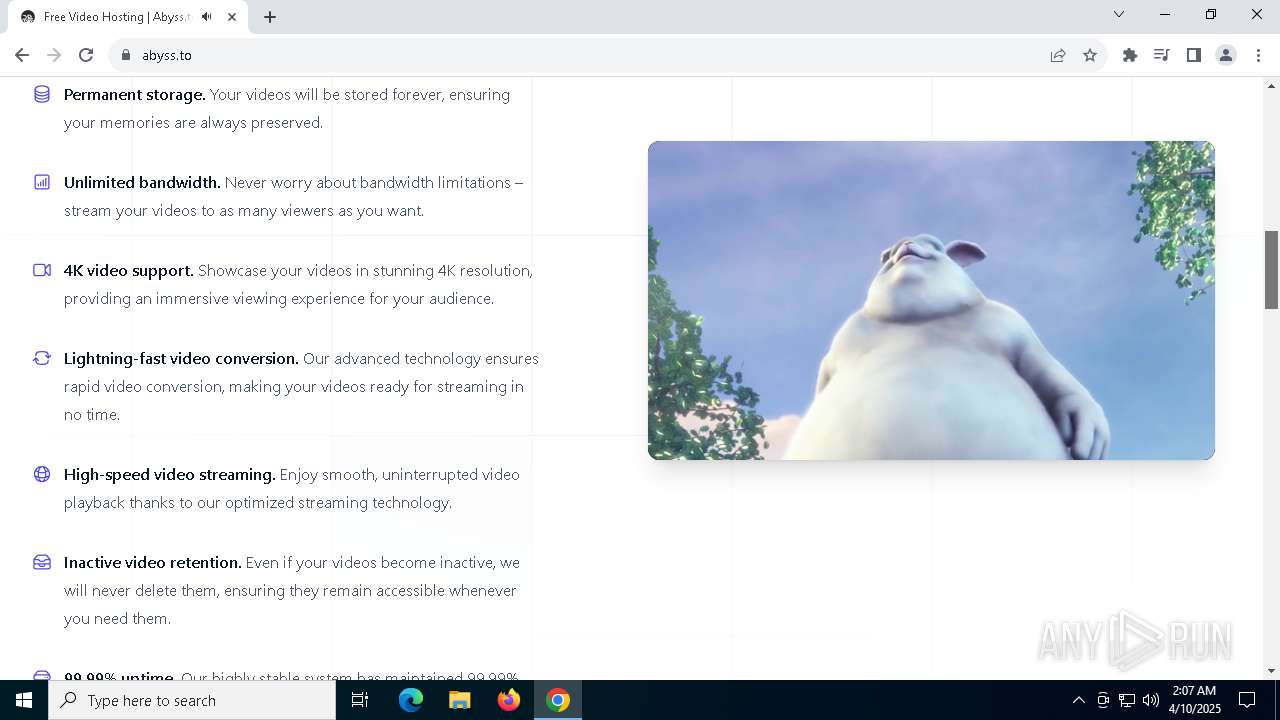Open Chrome's three-dot menu
Screen dimensions: 1280x720
point(1257,55)
